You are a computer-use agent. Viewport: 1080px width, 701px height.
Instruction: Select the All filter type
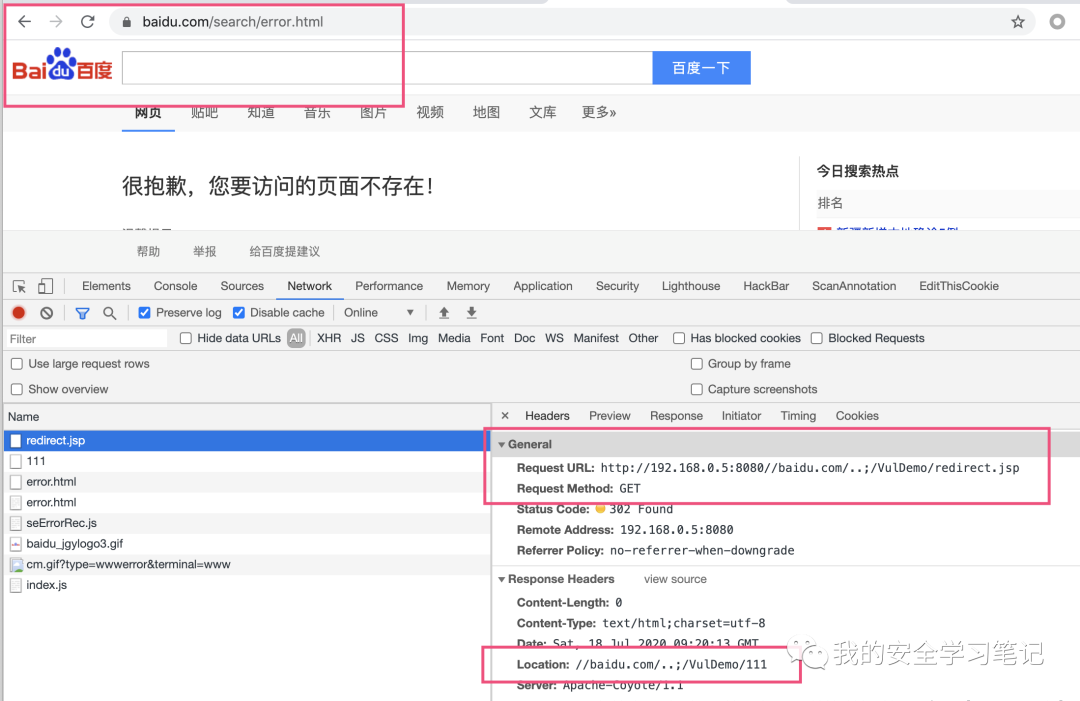tap(296, 338)
